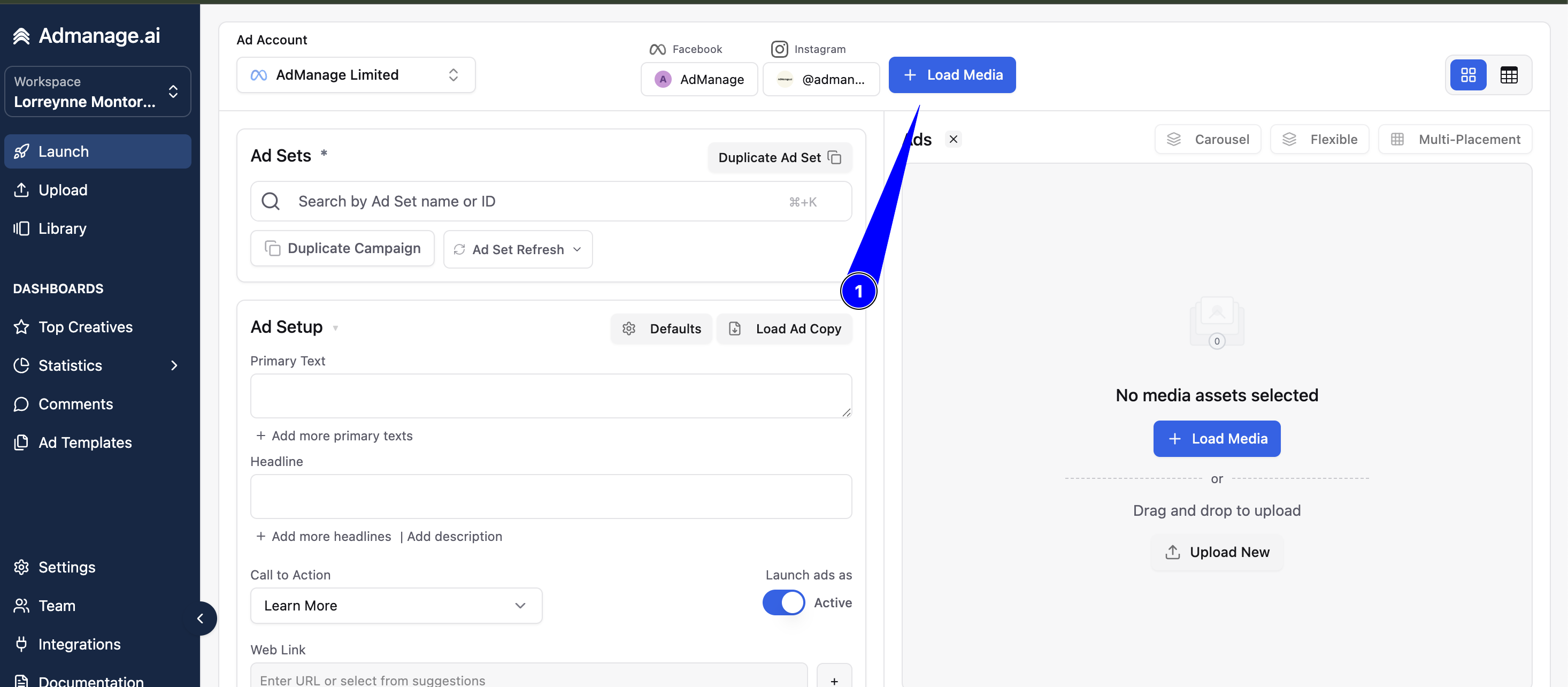This screenshot has width=1568, height=687.
Task: Open the AdManage Limited ad account dropdown
Action: (x=356, y=75)
